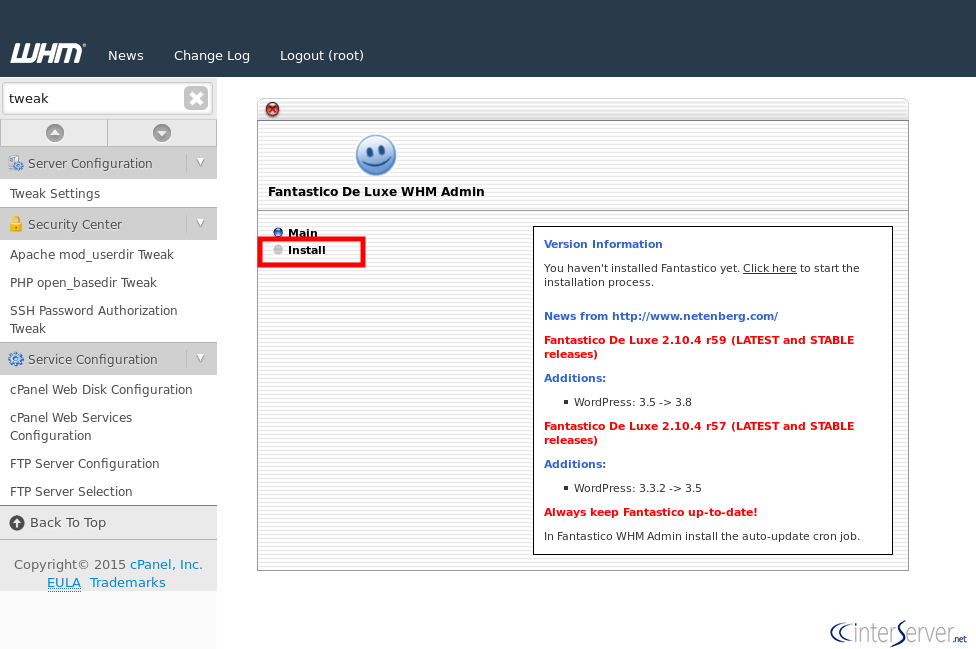Select the Main bullet option

click(278, 233)
